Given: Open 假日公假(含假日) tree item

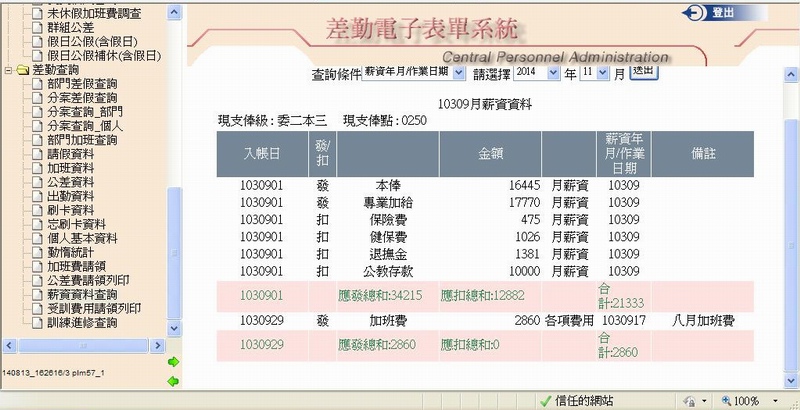Looking at the screenshot, I should tap(92, 41).
